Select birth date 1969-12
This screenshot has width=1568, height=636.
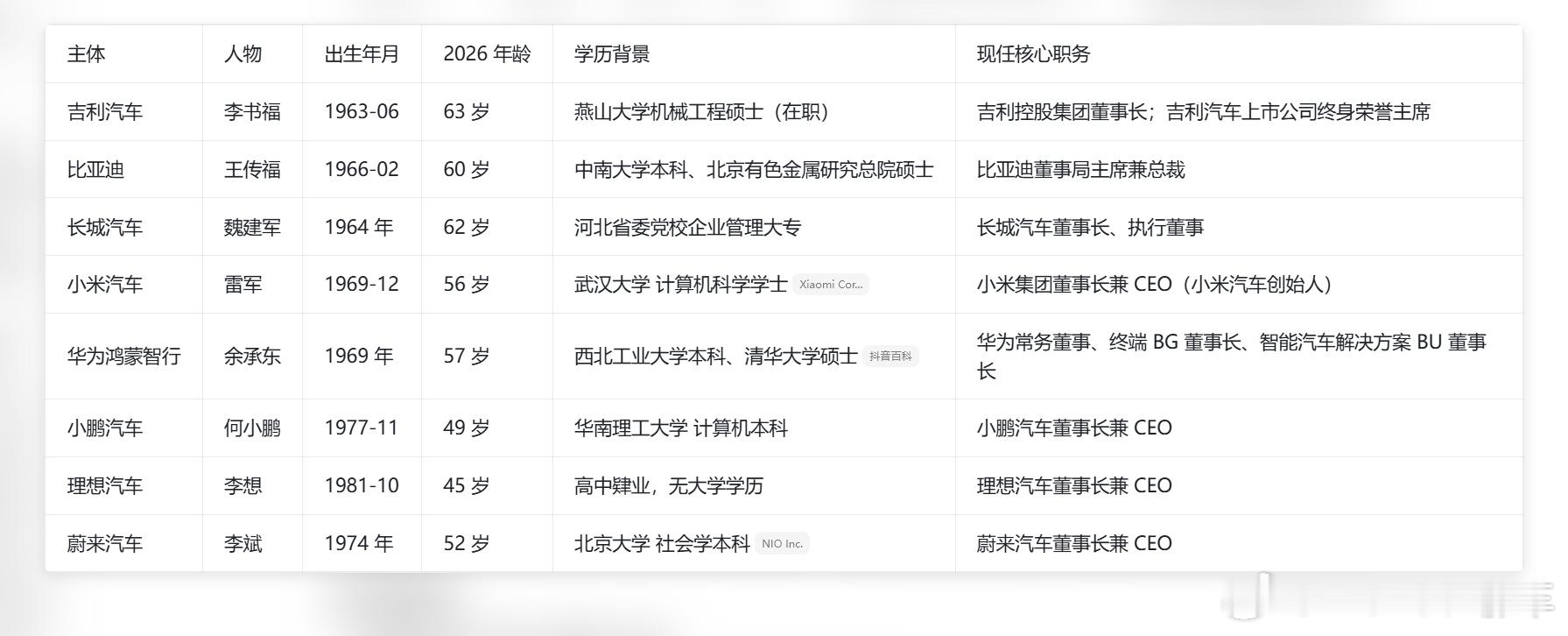click(362, 285)
